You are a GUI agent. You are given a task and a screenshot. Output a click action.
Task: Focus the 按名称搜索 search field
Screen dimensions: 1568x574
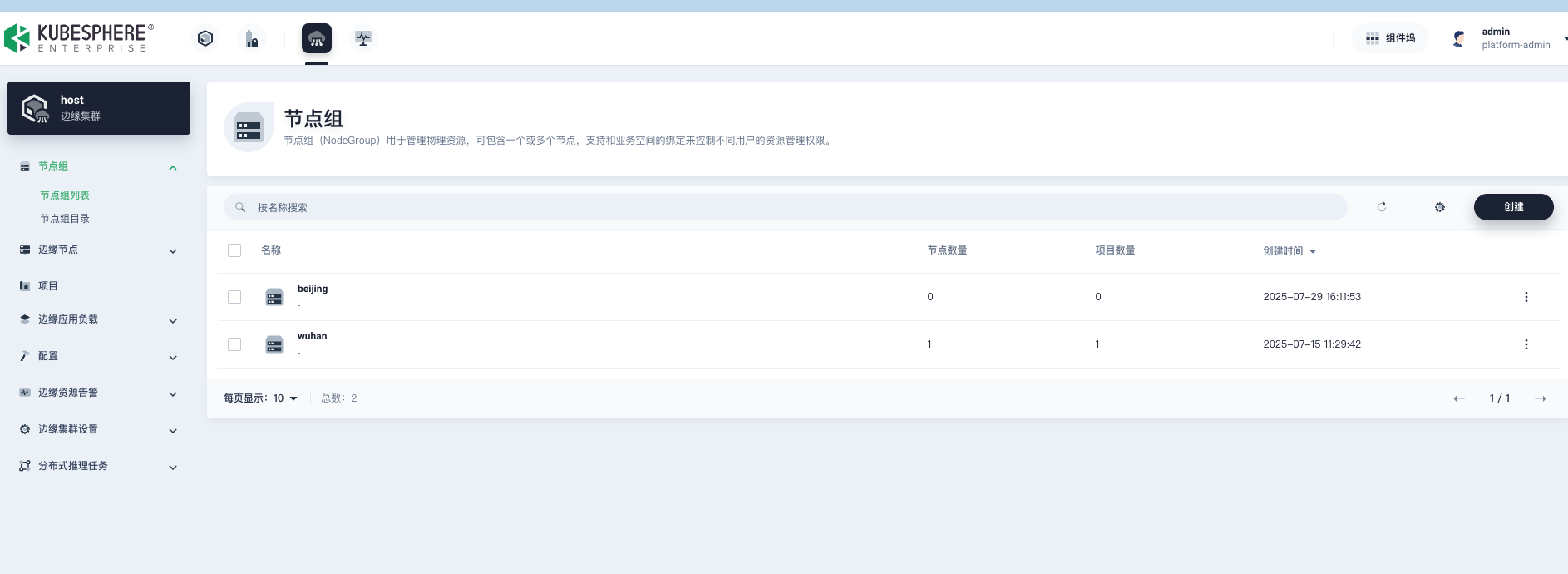[785, 207]
